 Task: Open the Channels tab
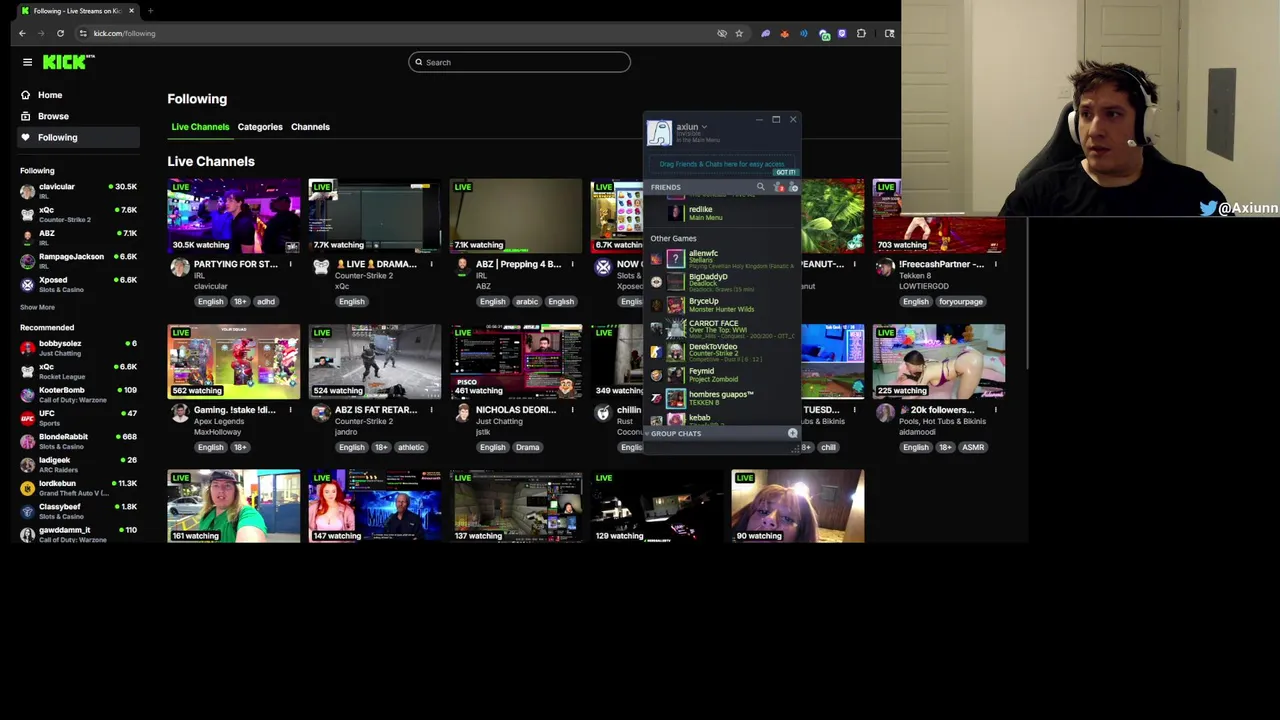click(x=310, y=127)
